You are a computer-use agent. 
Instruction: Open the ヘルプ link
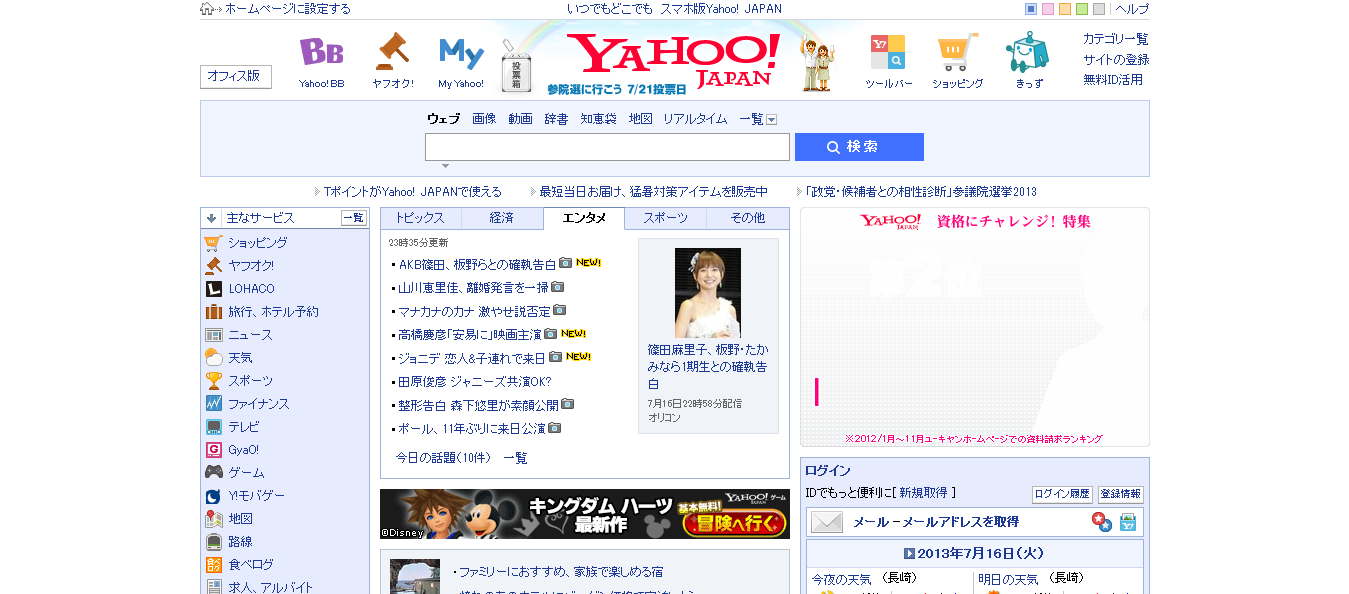coord(1132,9)
